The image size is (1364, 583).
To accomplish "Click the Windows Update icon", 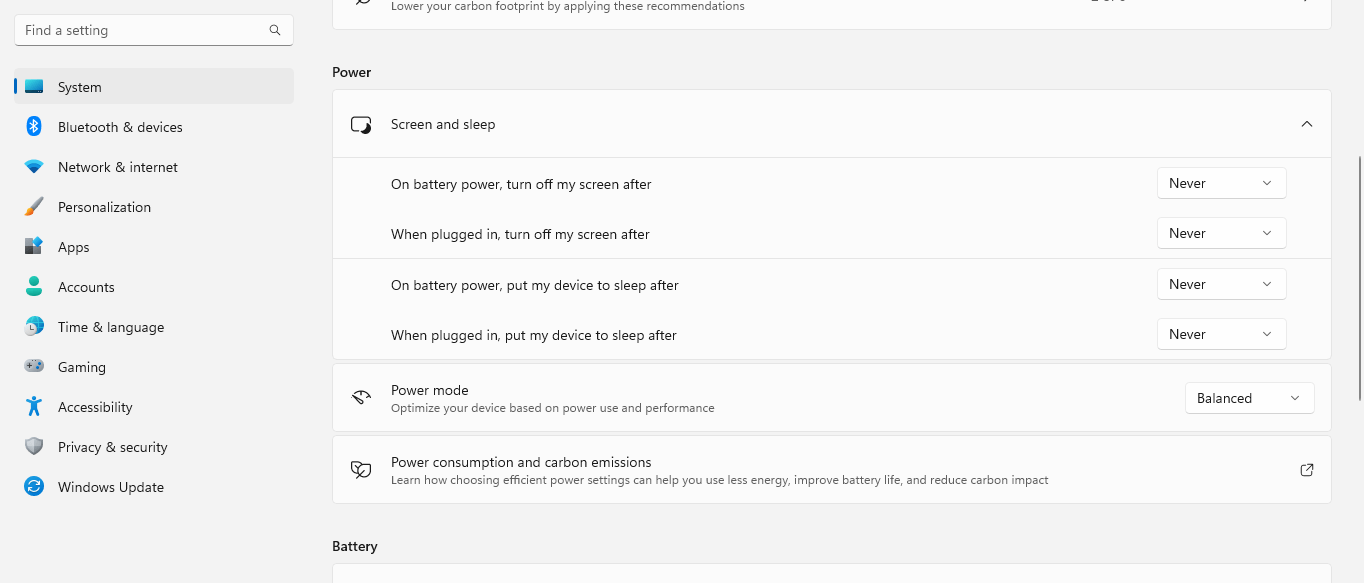I will click(x=34, y=486).
